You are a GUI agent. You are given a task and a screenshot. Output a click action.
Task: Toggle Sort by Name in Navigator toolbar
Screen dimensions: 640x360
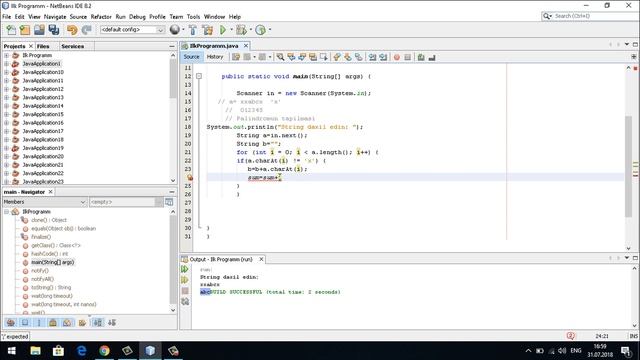coord(98,322)
